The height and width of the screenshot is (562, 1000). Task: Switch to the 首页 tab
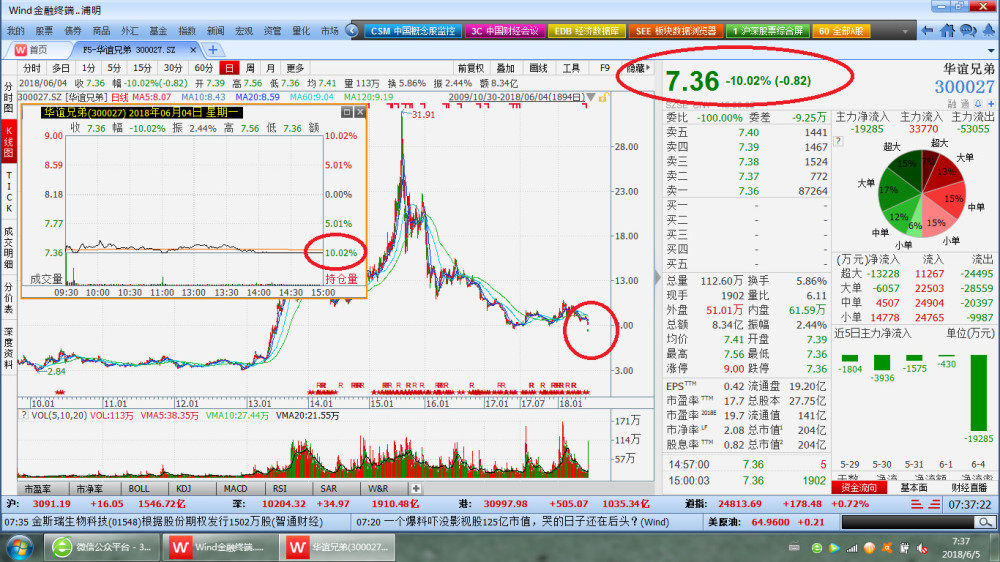pyautogui.click(x=38, y=49)
